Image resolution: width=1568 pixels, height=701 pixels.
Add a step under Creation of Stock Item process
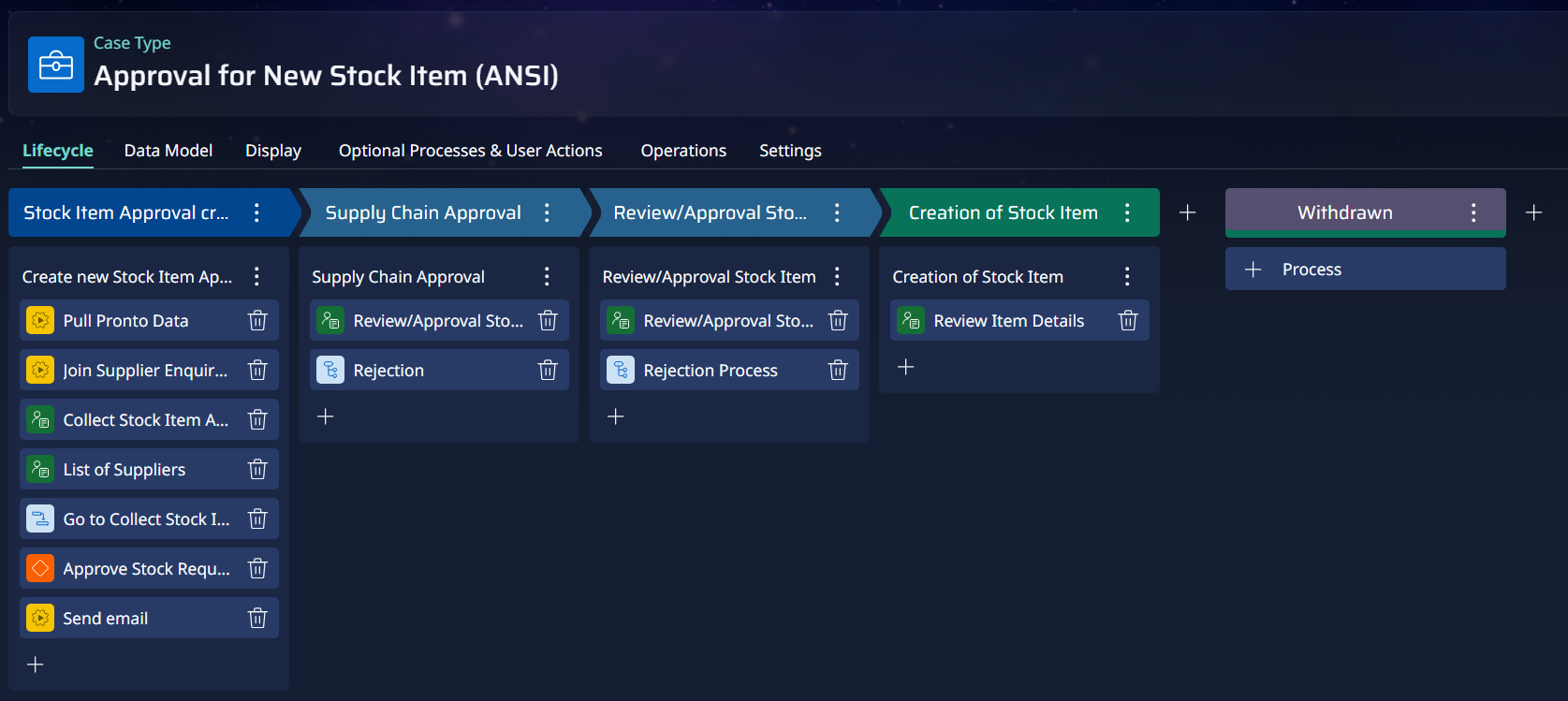[906, 367]
